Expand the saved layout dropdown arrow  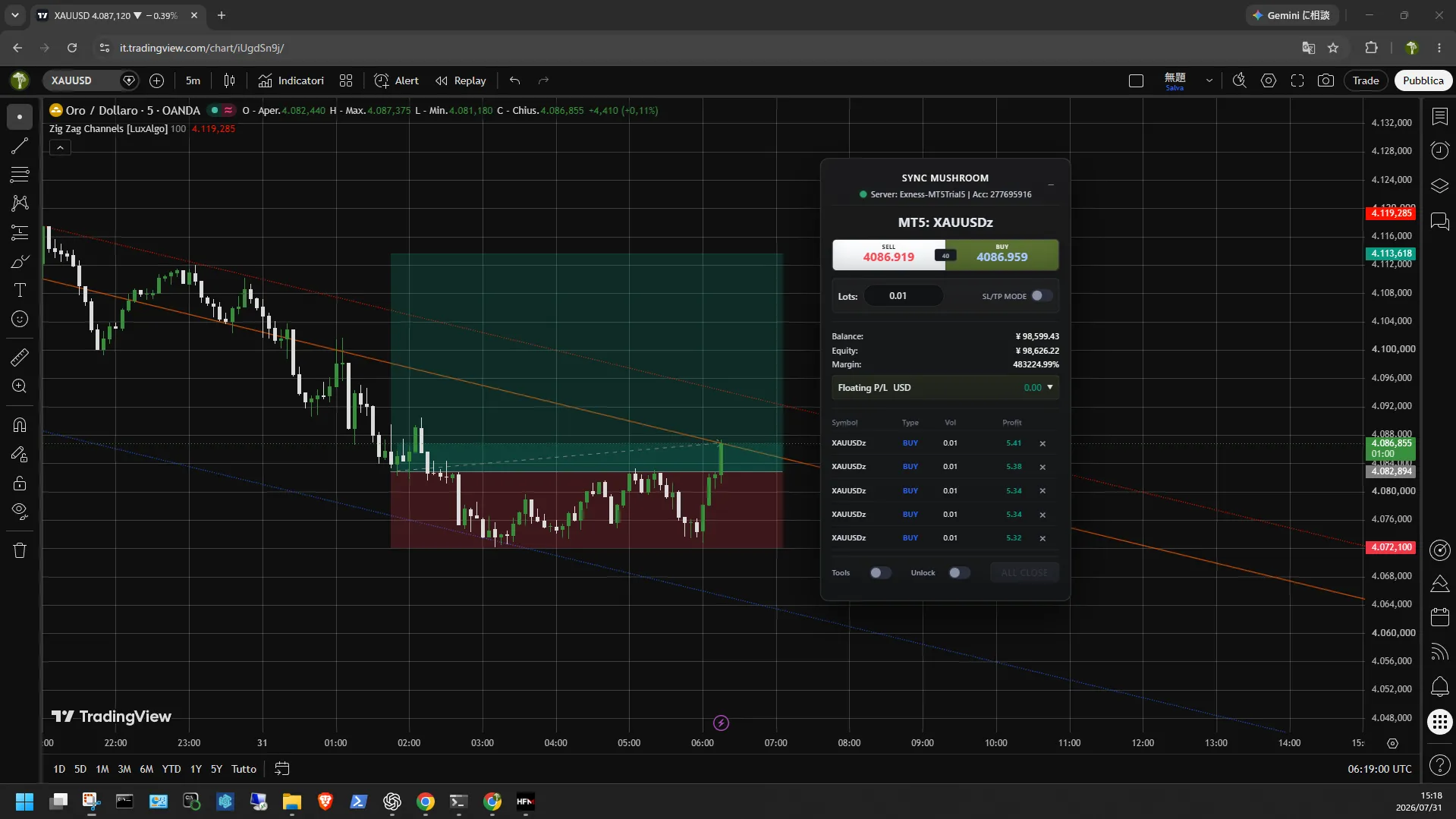[1209, 80]
